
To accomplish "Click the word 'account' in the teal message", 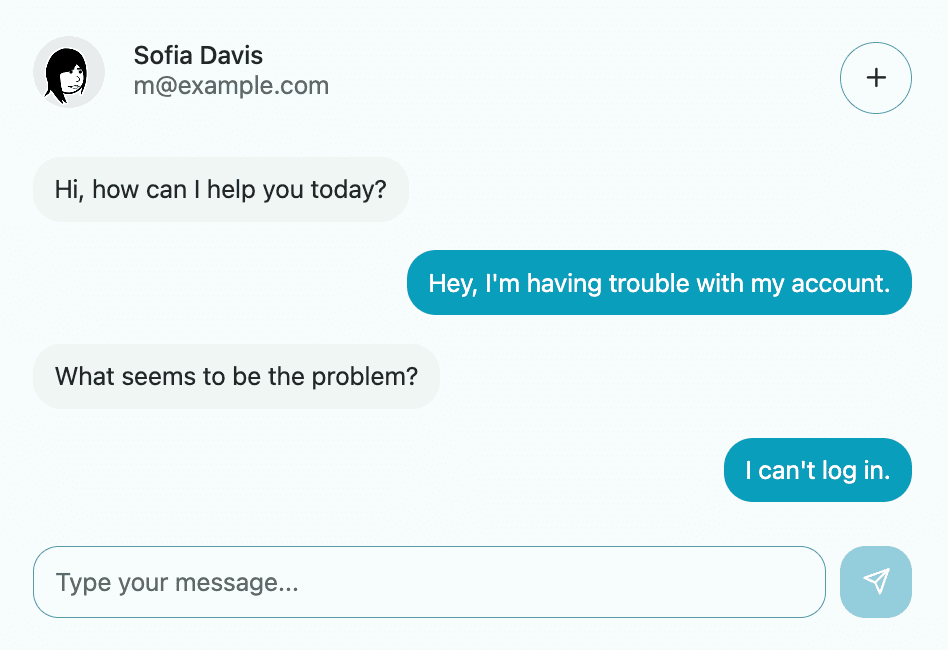I will coord(840,283).
